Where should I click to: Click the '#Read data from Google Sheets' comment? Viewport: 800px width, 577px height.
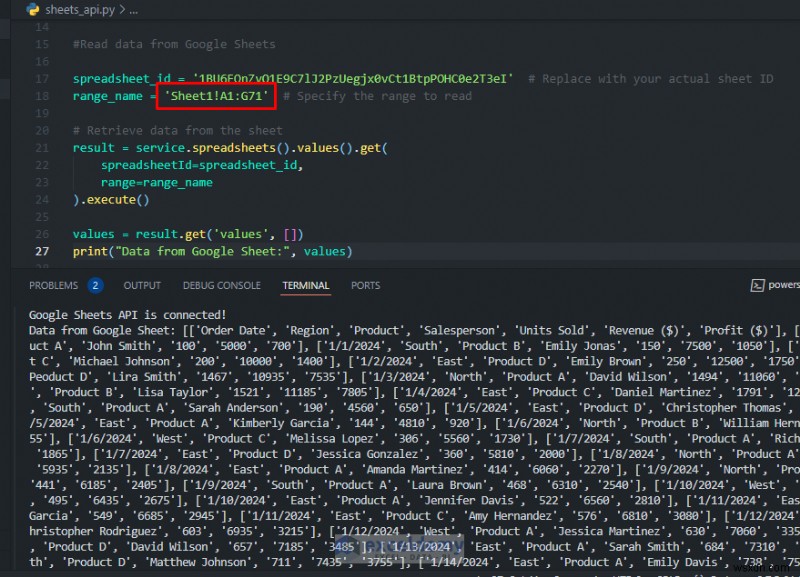pos(174,44)
